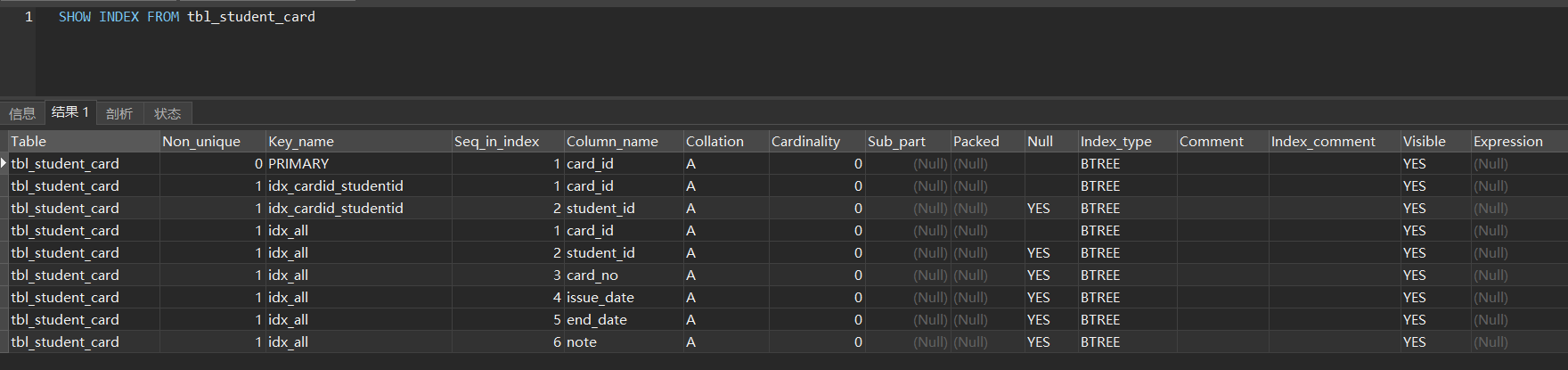This screenshot has height=370, width=1568.
Task: Open the 剖析 tab
Action: tap(119, 113)
